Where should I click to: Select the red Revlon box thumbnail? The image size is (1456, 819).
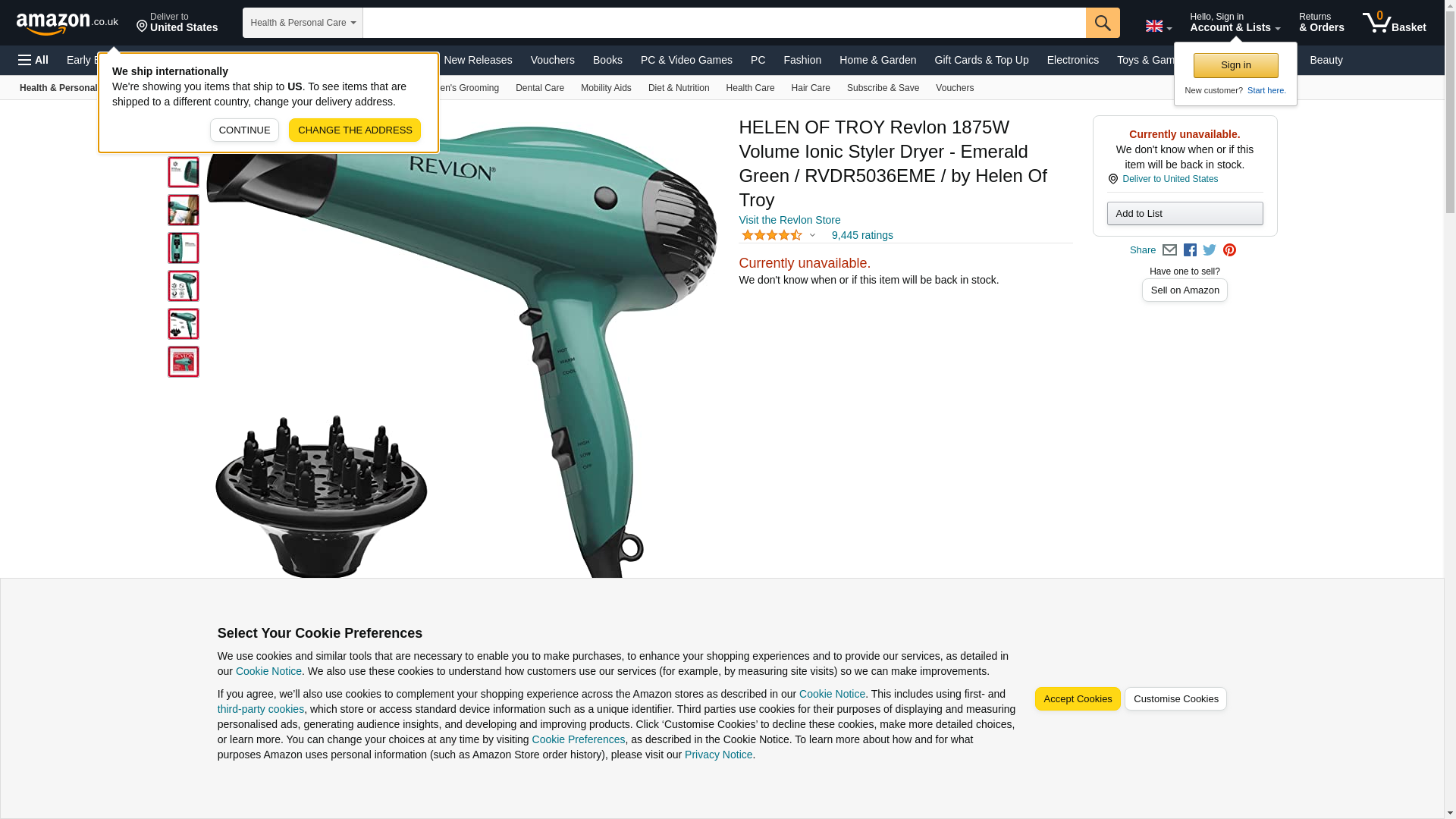(x=184, y=362)
